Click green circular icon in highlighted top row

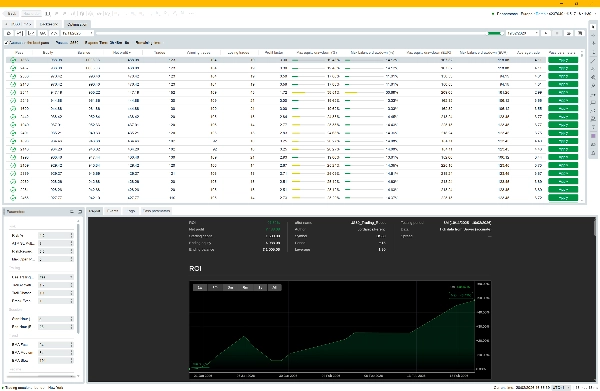tap(13, 60)
